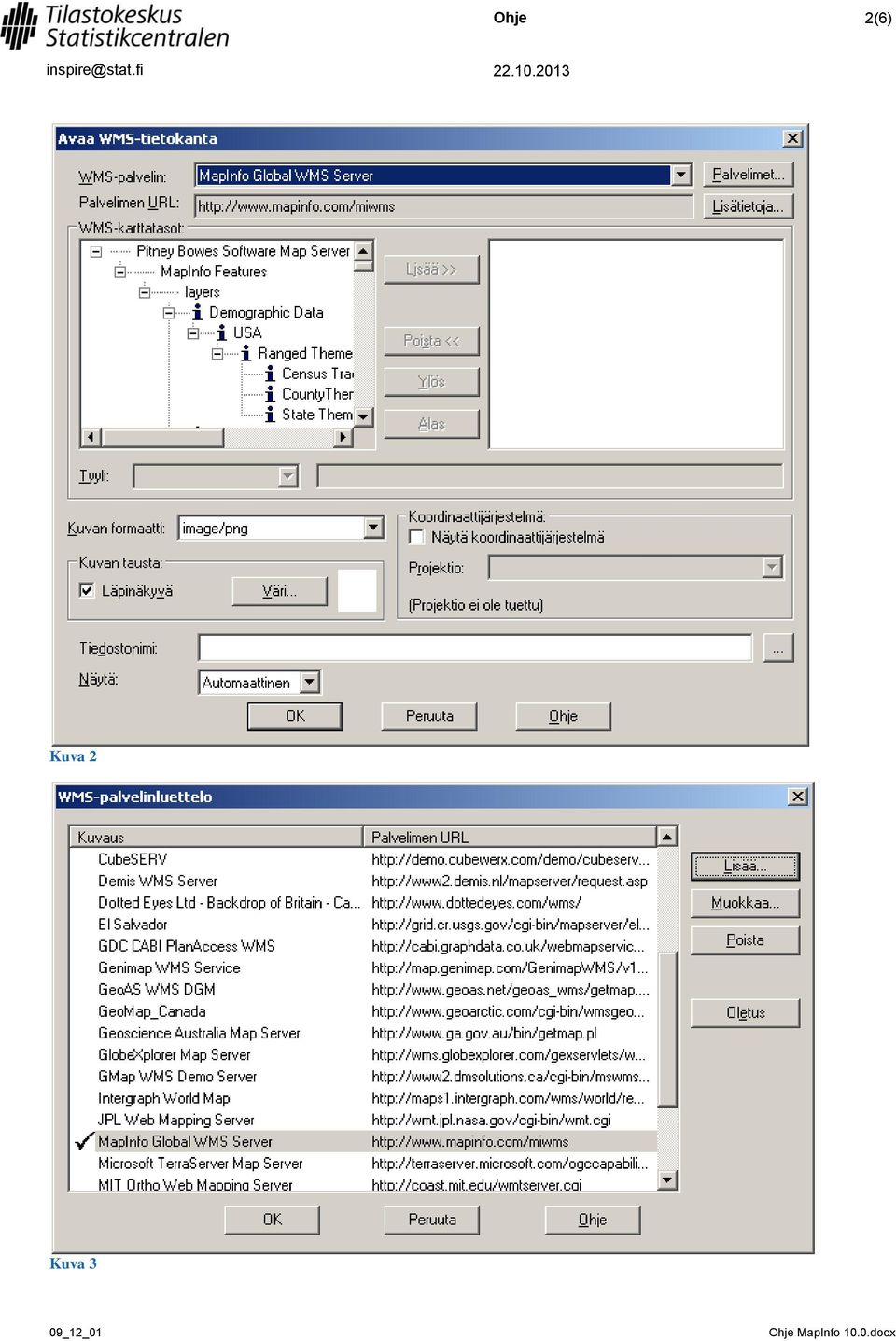
Task: Click info icon beside State Theme layer
Action: [270, 415]
